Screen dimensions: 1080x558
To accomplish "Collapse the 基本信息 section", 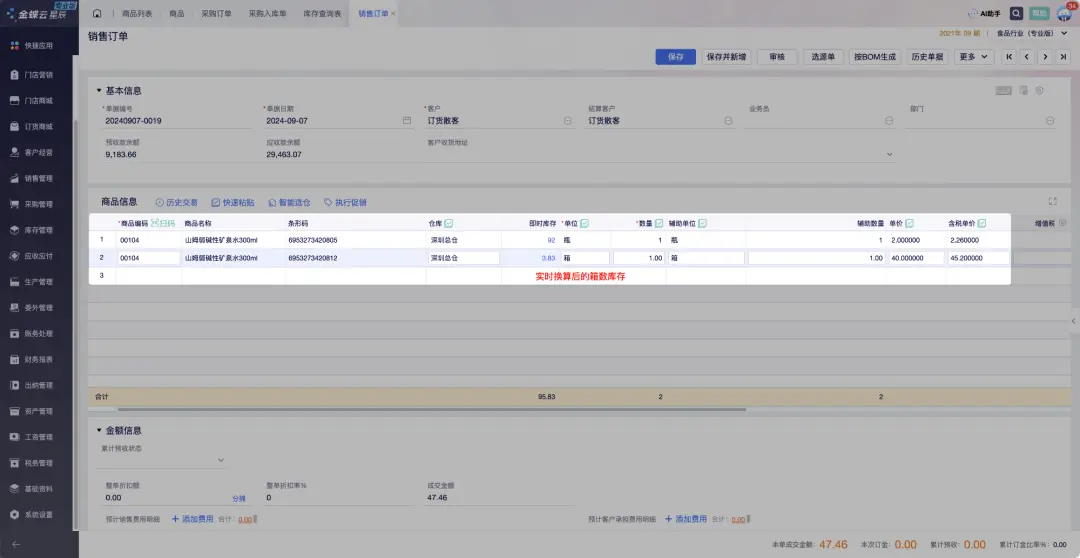I will tap(99, 91).
